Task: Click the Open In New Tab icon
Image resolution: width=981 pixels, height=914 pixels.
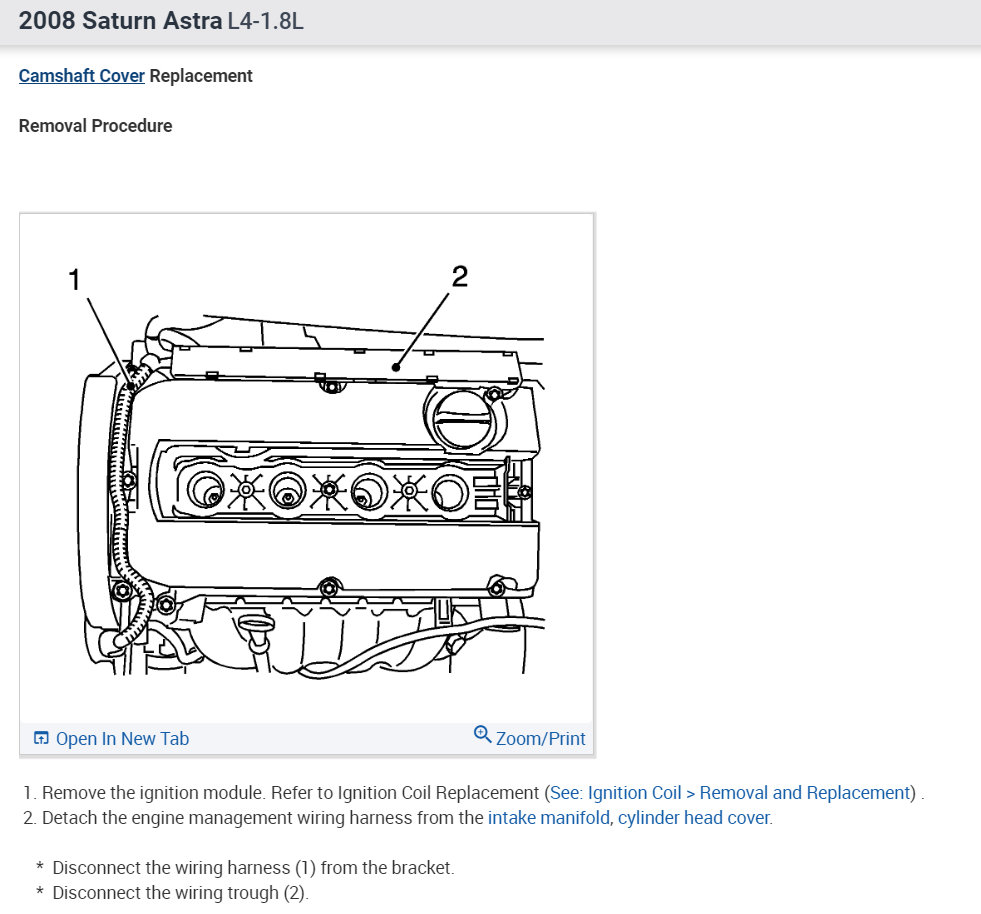Action: coord(40,736)
